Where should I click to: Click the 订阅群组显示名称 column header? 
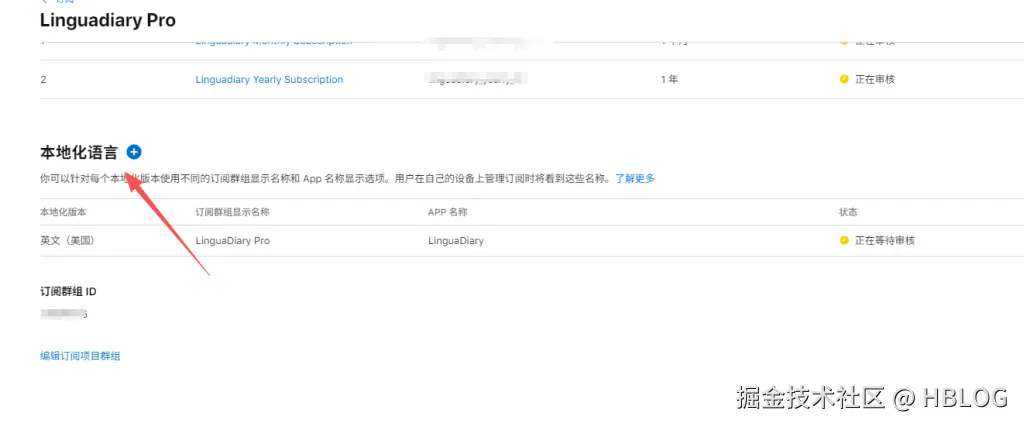coord(232,212)
